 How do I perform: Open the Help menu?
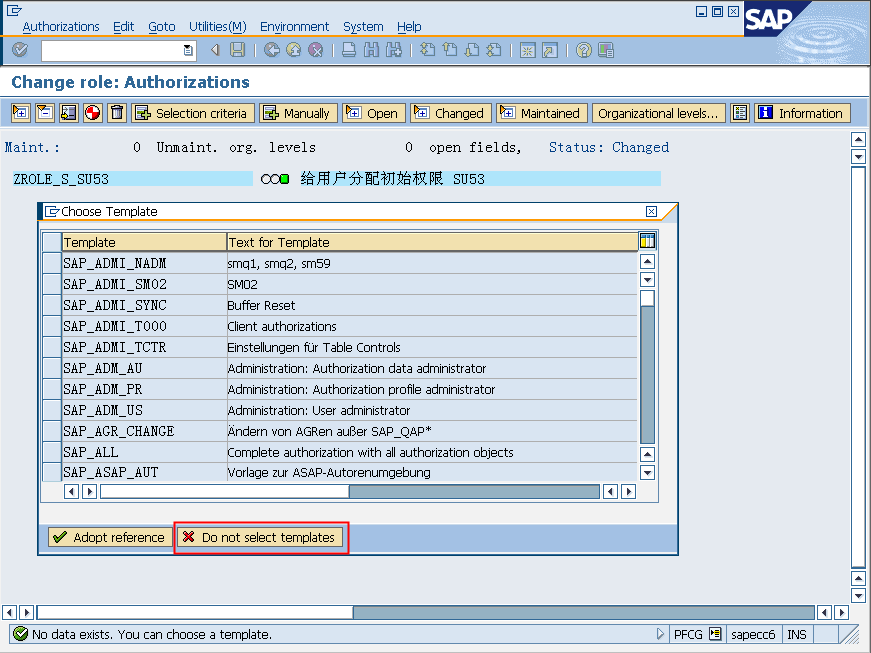(x=409, y=26)
